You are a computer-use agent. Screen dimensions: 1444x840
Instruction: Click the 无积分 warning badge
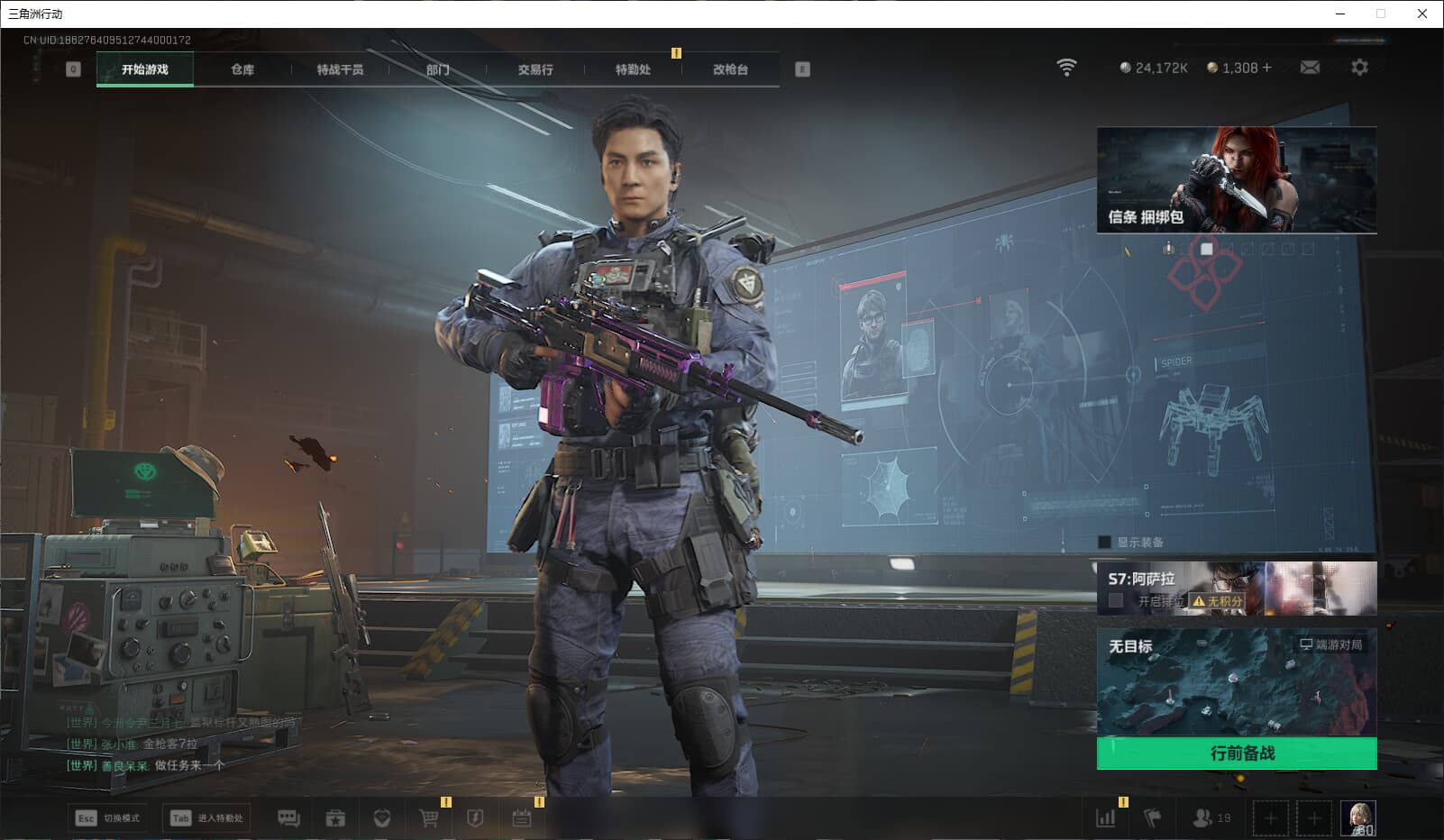(x=1218, y=600)
